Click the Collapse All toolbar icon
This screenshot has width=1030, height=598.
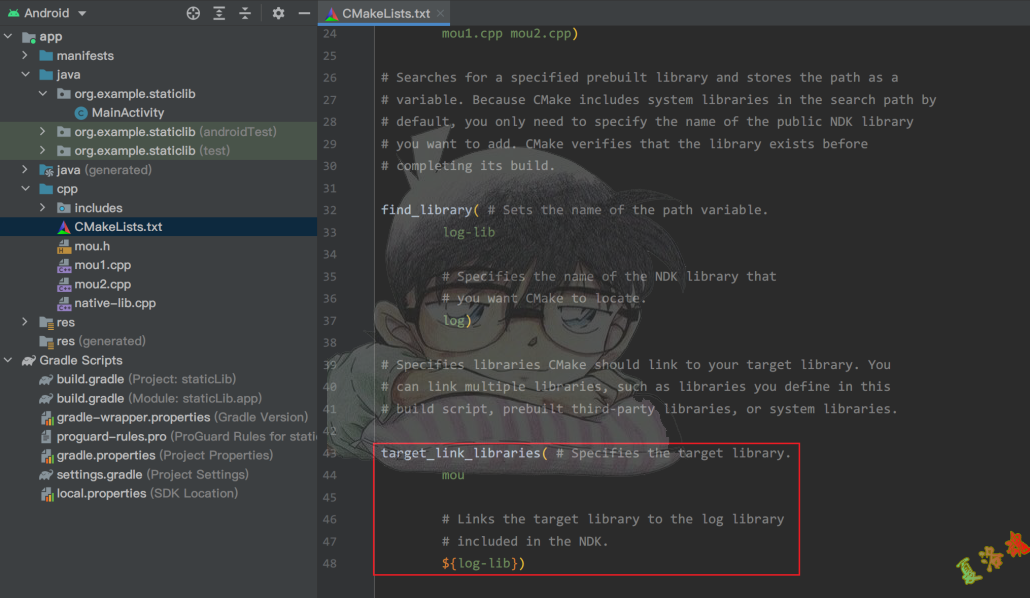[246, 13]
